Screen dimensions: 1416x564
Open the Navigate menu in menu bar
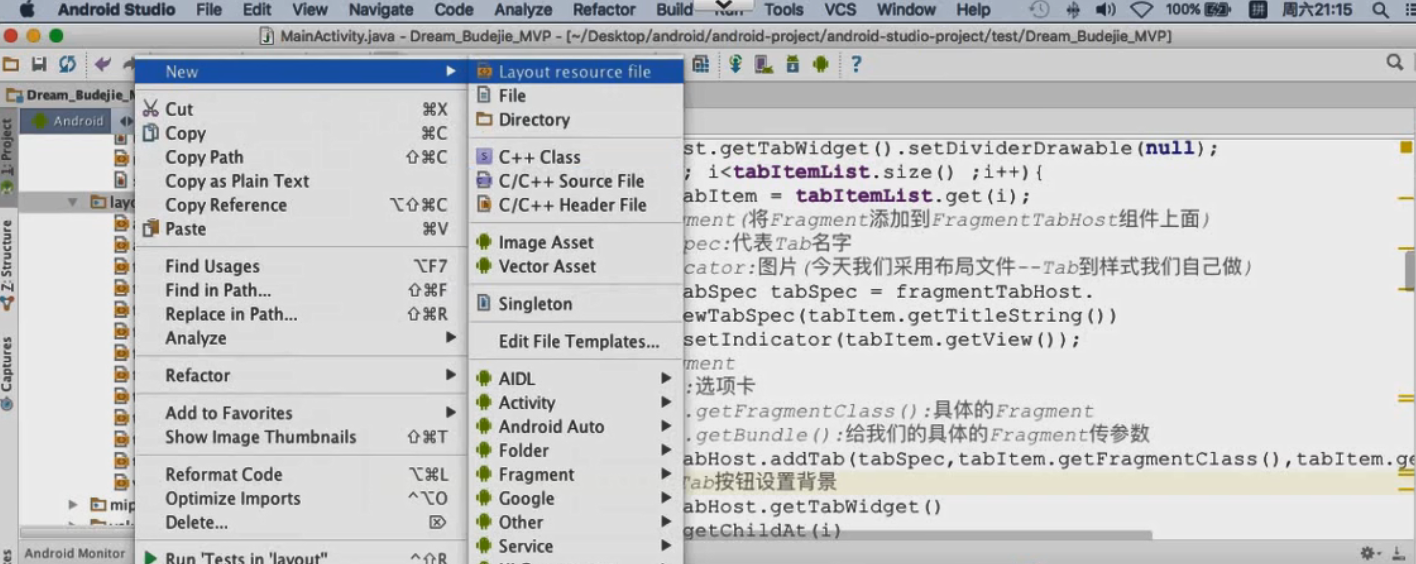(380, 10)
